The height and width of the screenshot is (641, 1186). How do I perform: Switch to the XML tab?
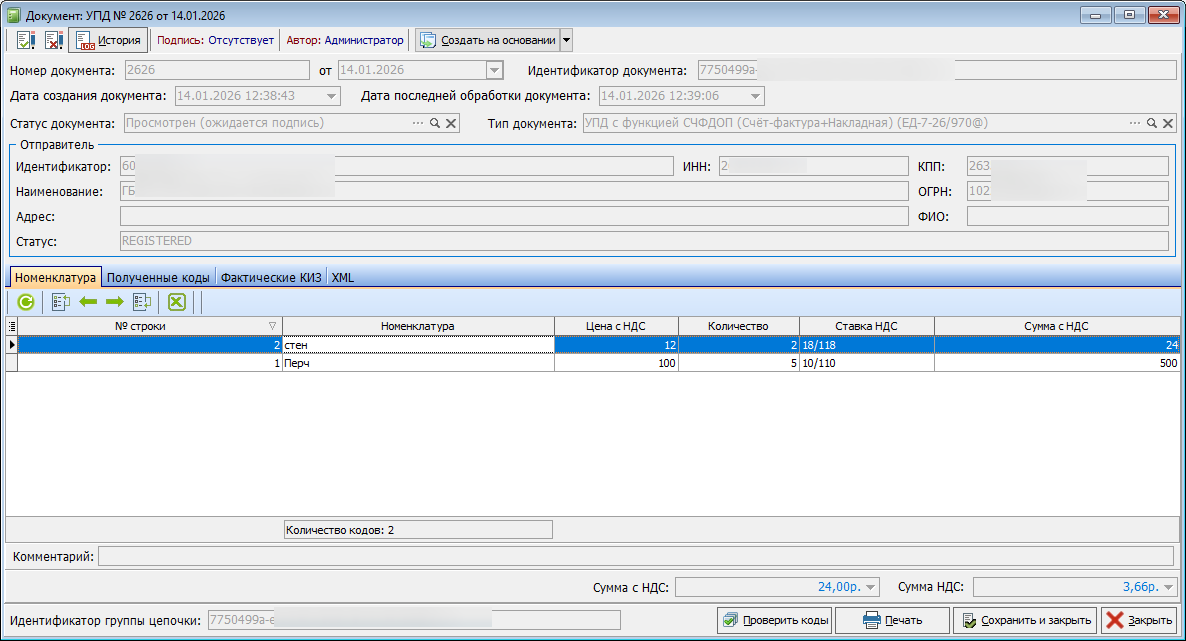tap(342, 277)
